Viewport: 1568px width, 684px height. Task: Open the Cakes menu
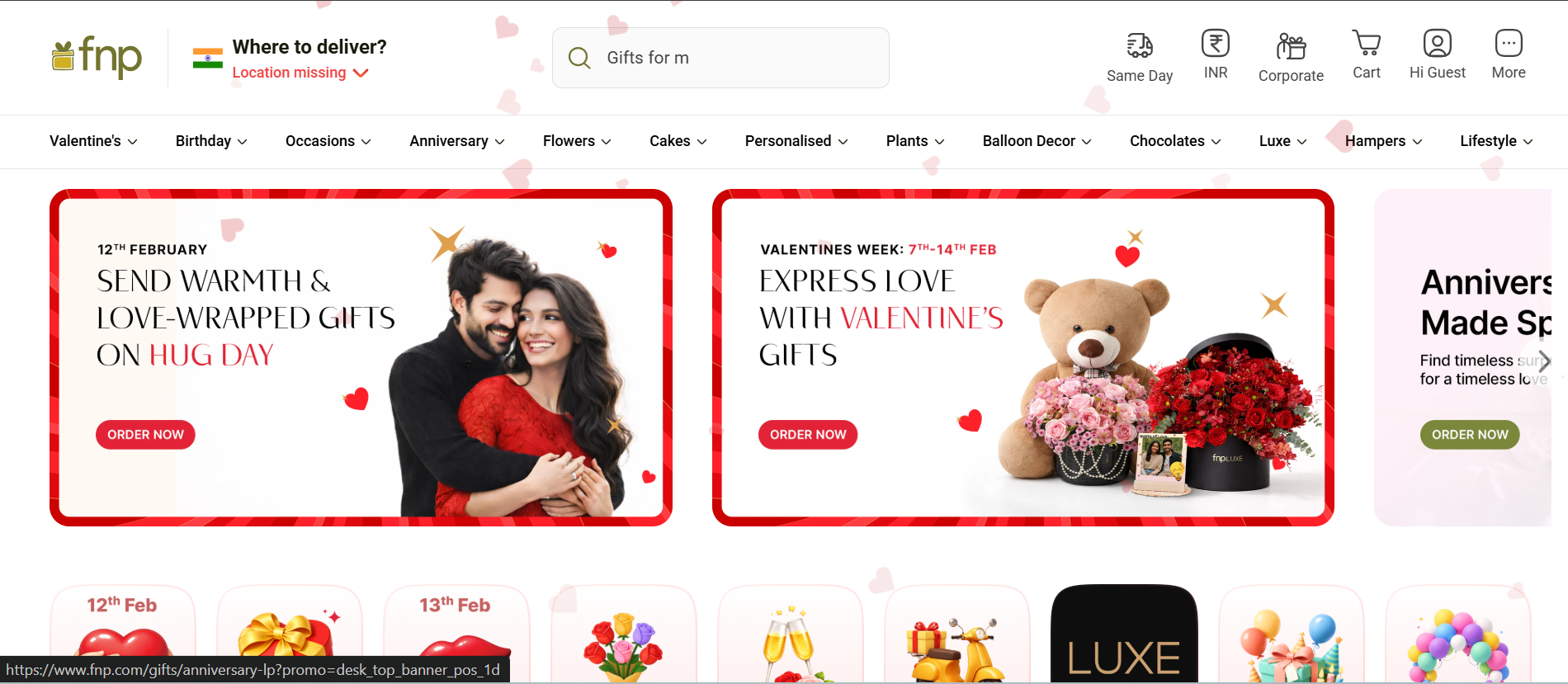coord(678,141)
